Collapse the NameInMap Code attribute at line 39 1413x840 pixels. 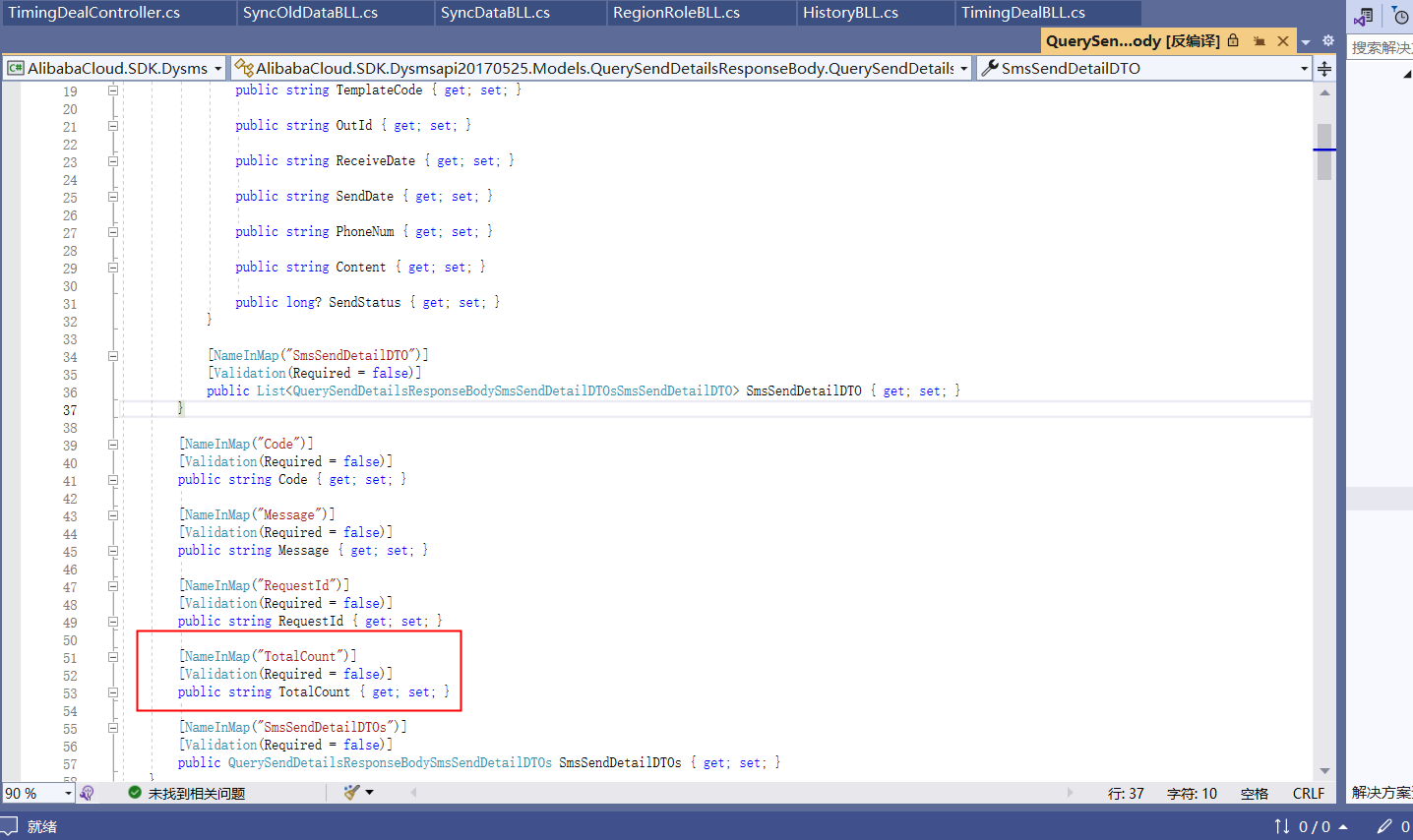(113, 444)
